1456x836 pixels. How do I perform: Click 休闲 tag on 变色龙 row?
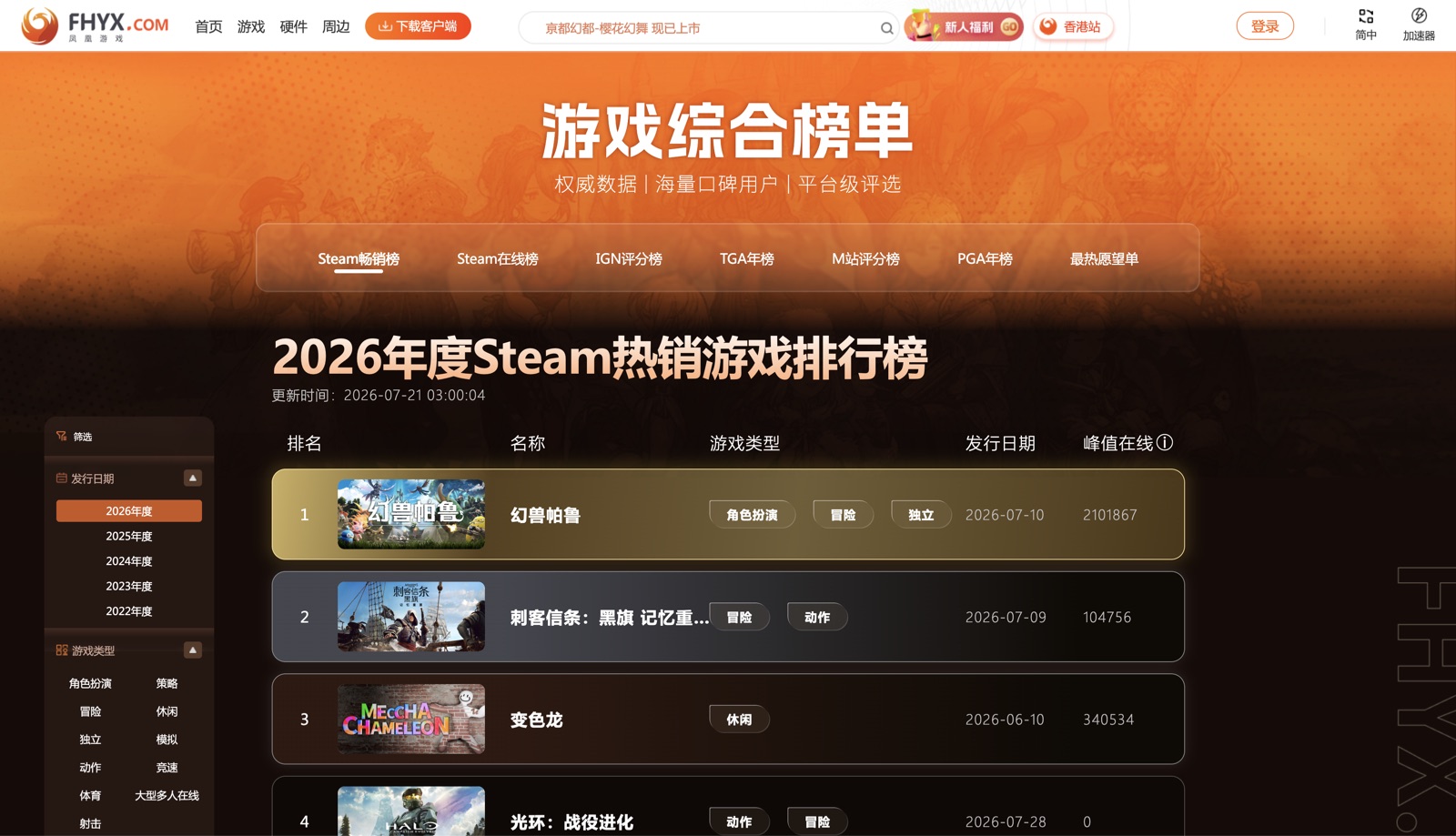(x=739, y=720)
